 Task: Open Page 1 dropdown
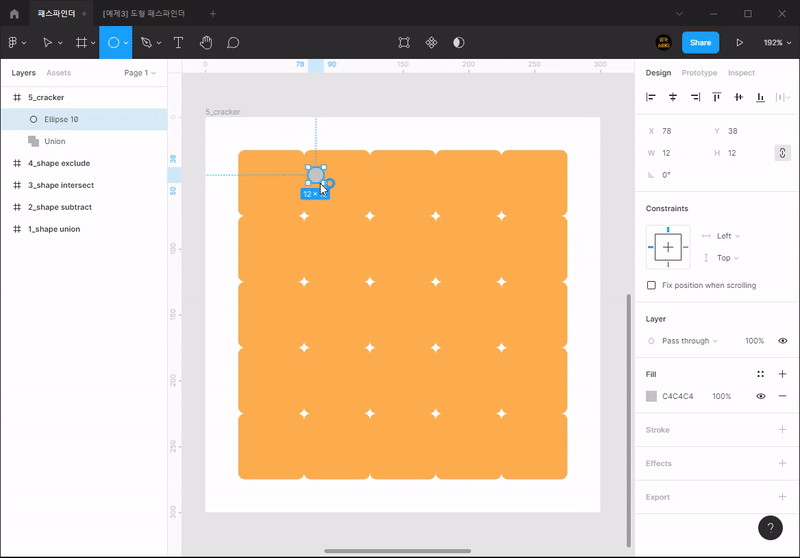coord(140,73)
